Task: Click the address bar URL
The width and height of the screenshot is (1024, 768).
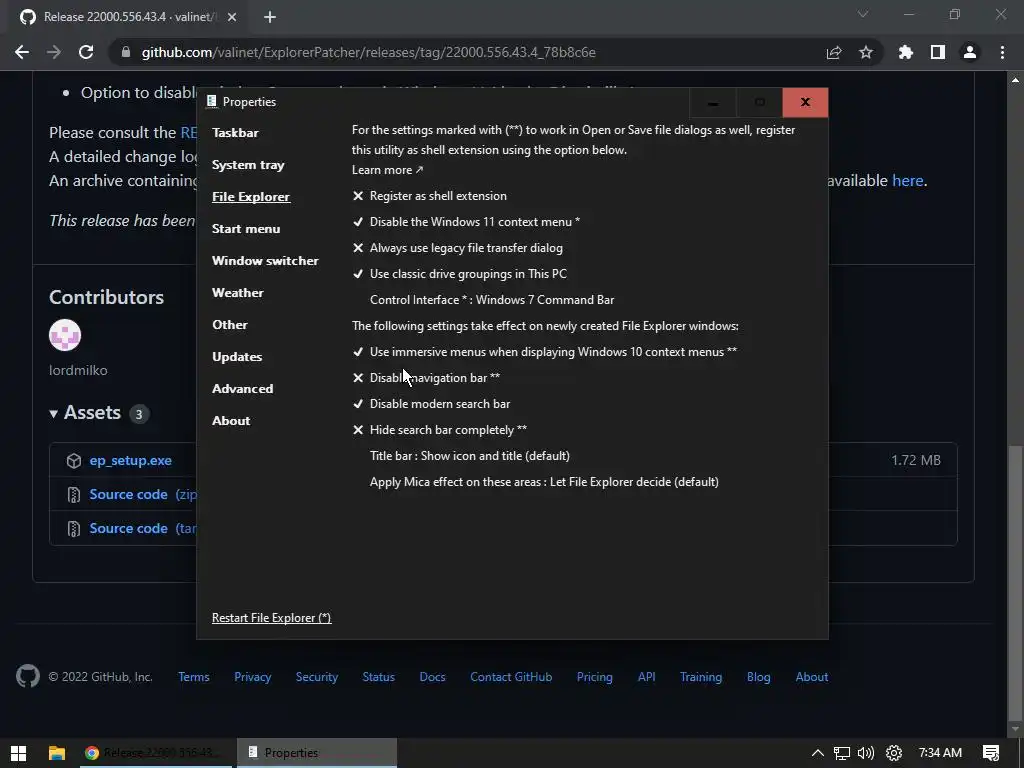Action: pos(368,52)
